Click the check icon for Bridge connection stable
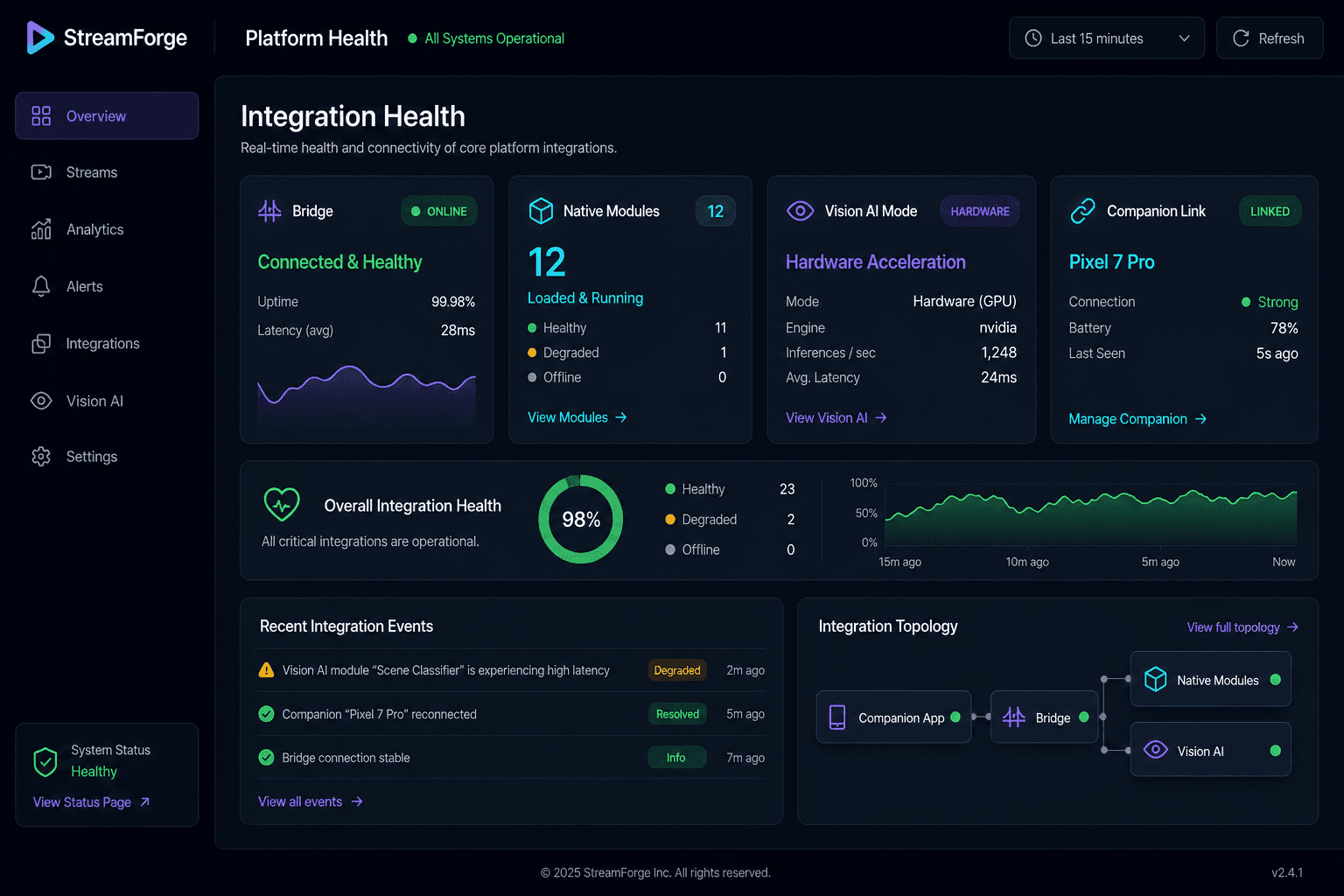Image resolution: width=1344 pixels, height=896 pixels. pos(266,758)
